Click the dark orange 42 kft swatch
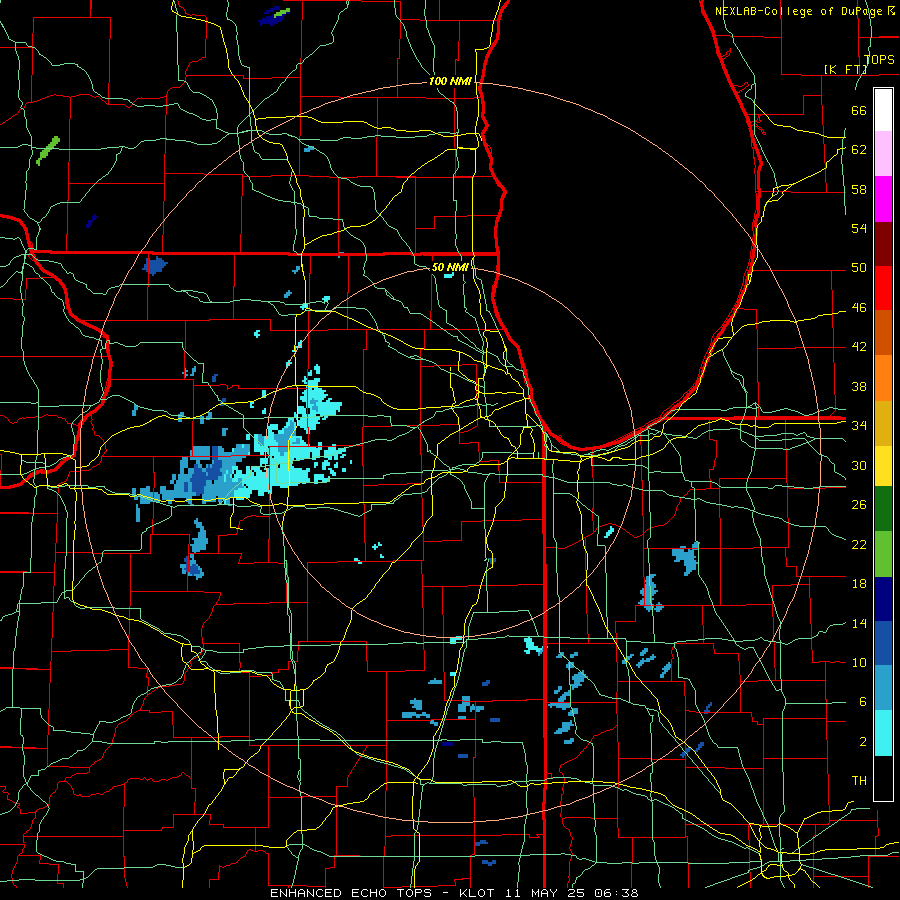The width and height of the screenshot is (900, 900). tap(883, 333)
